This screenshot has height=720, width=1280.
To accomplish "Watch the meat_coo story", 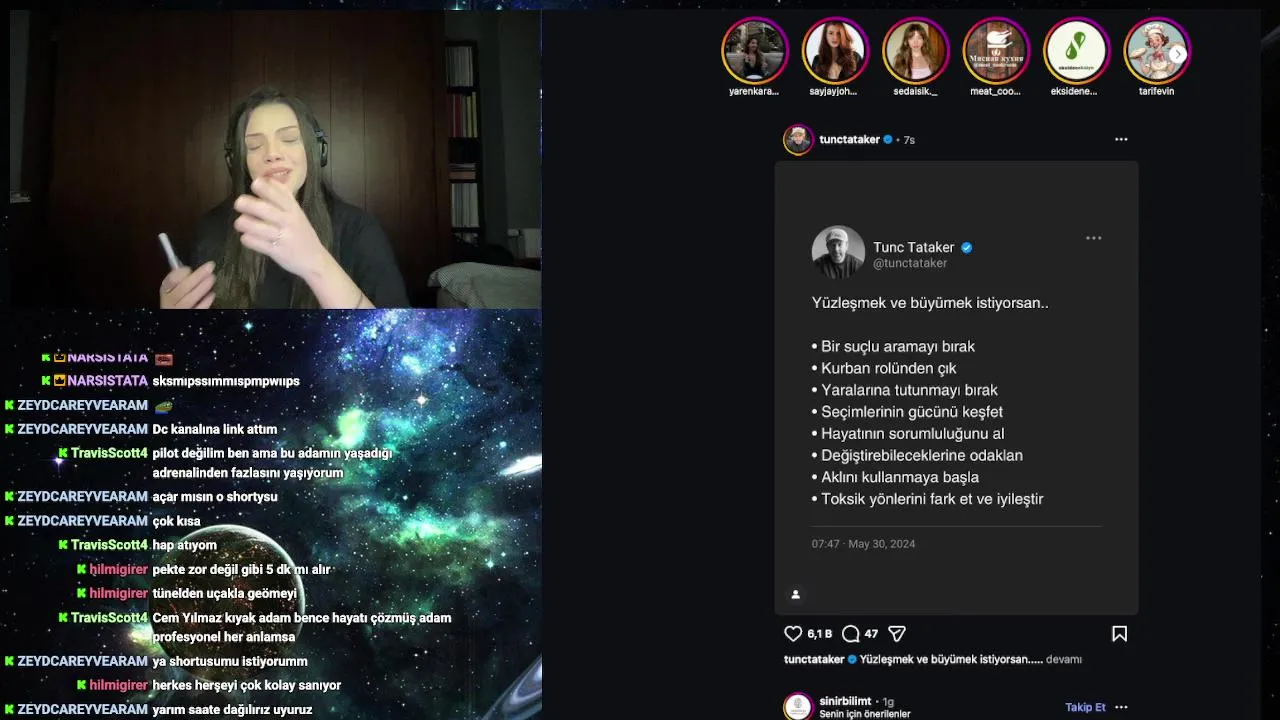I will (996, 51).
